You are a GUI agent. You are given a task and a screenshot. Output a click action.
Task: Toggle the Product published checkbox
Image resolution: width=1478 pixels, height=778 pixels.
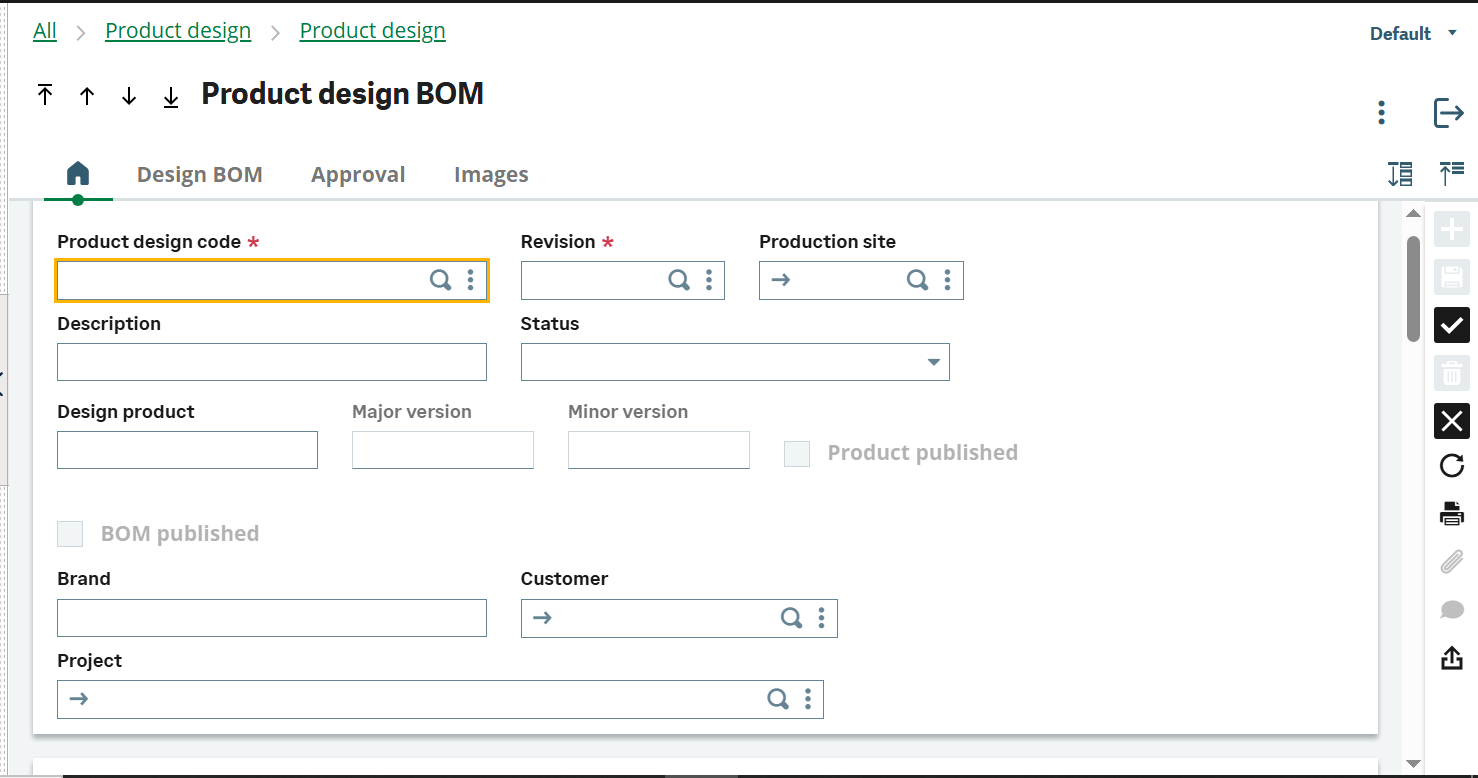click(797, 453)
